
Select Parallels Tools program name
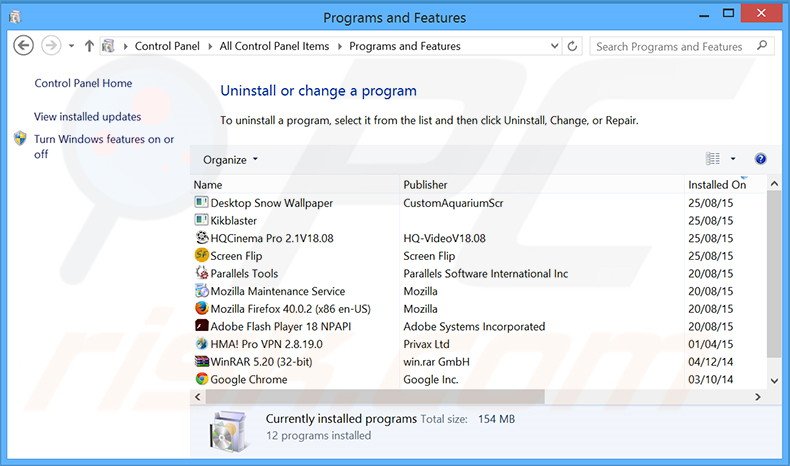244,274
